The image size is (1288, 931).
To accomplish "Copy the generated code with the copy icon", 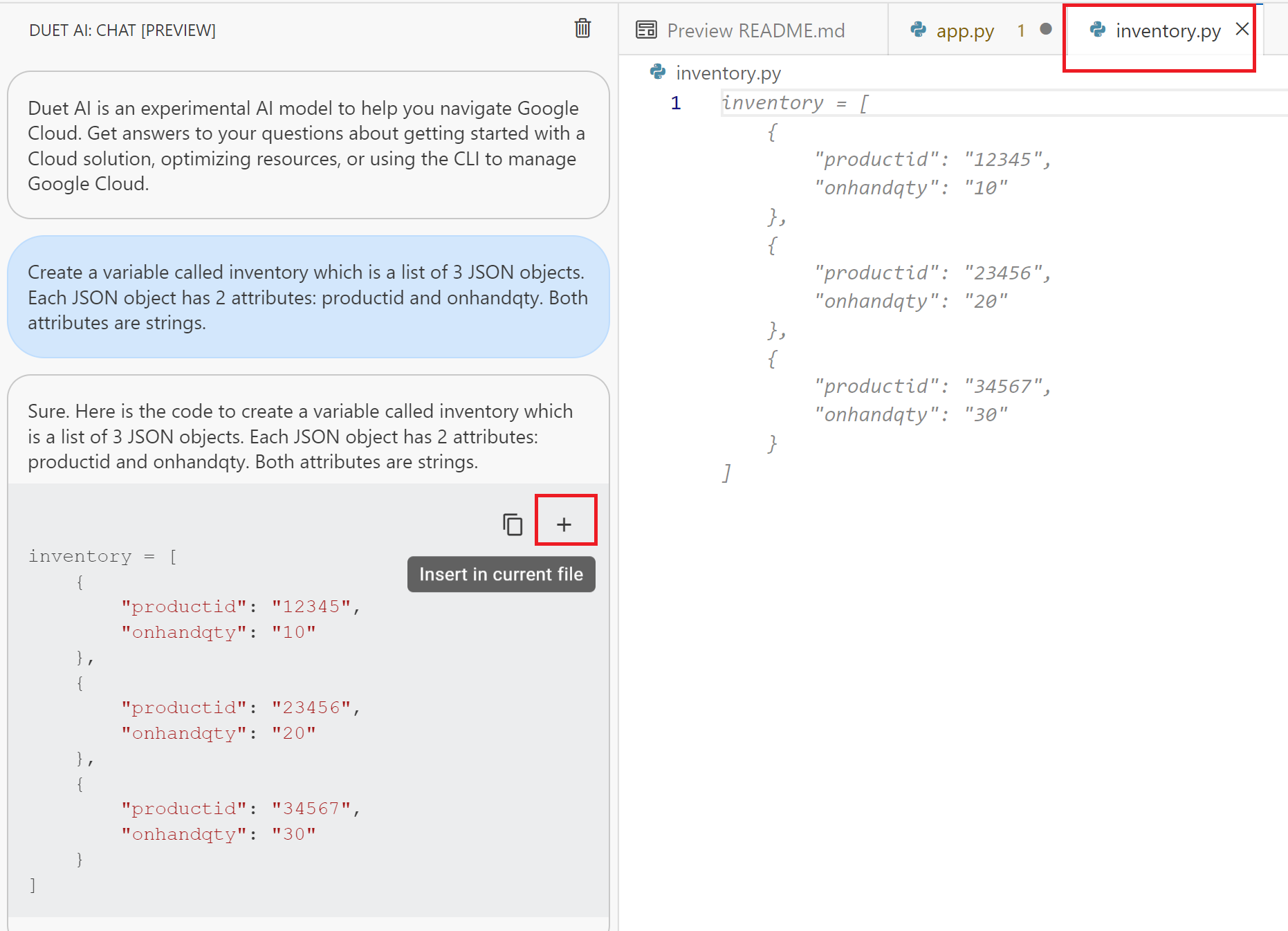I will point(513,524).
